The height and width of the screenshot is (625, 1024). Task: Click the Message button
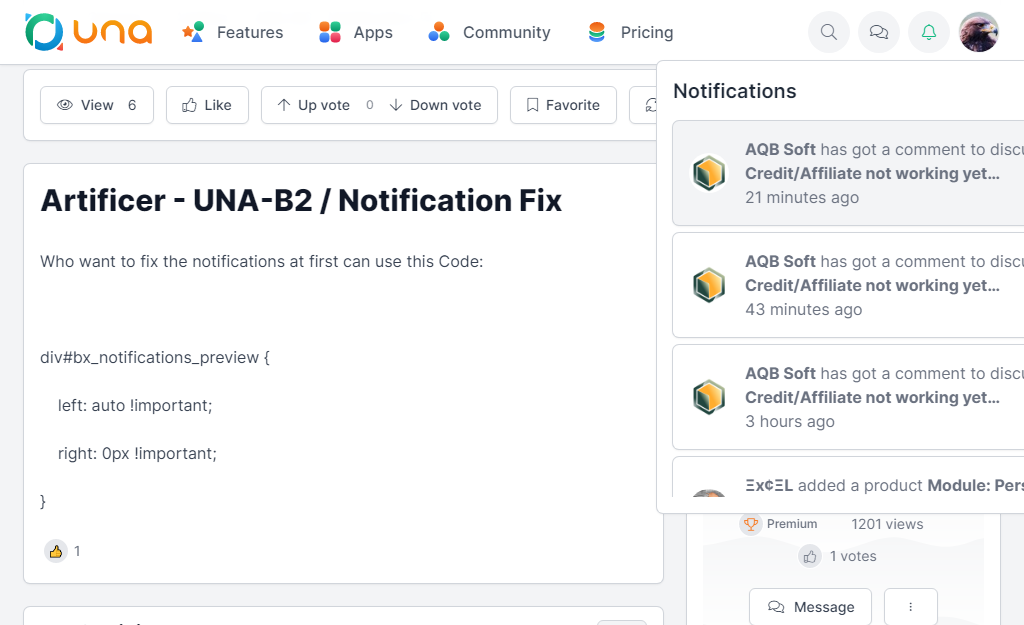[810, 607]
